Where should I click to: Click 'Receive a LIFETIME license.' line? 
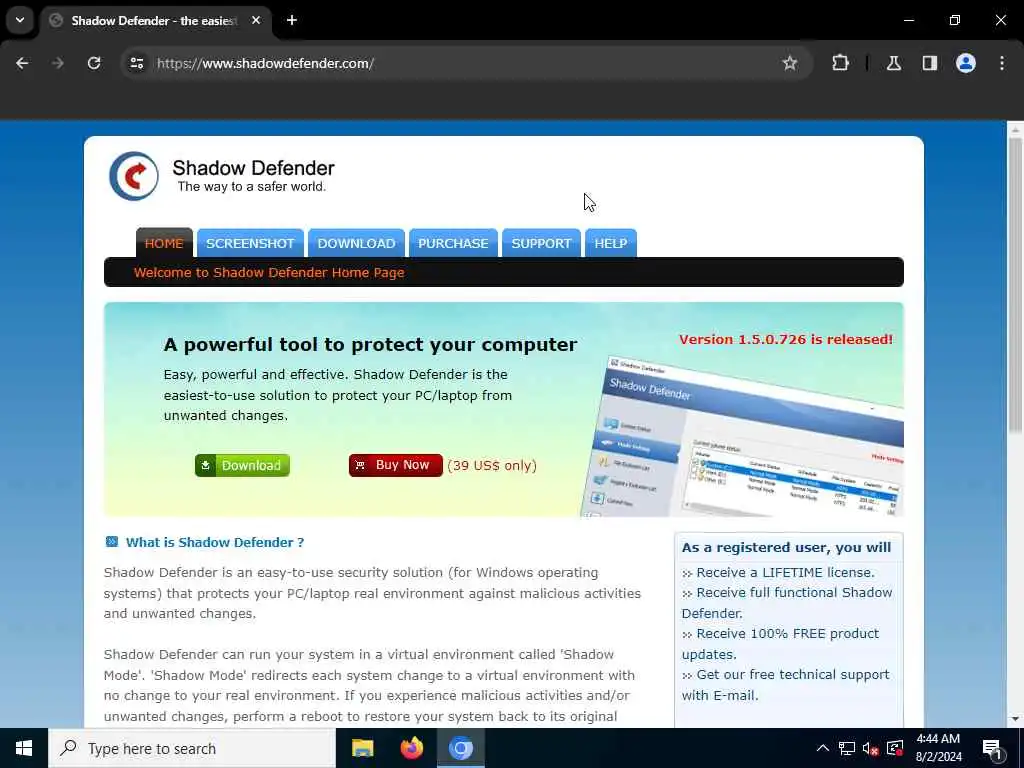coord(785,572)
